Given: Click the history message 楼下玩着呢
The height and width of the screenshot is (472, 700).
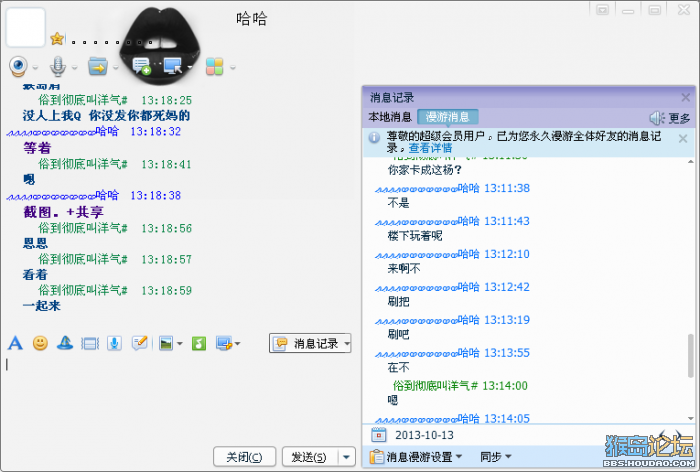Looking at the screenshot, I should [x=415, y=236].
